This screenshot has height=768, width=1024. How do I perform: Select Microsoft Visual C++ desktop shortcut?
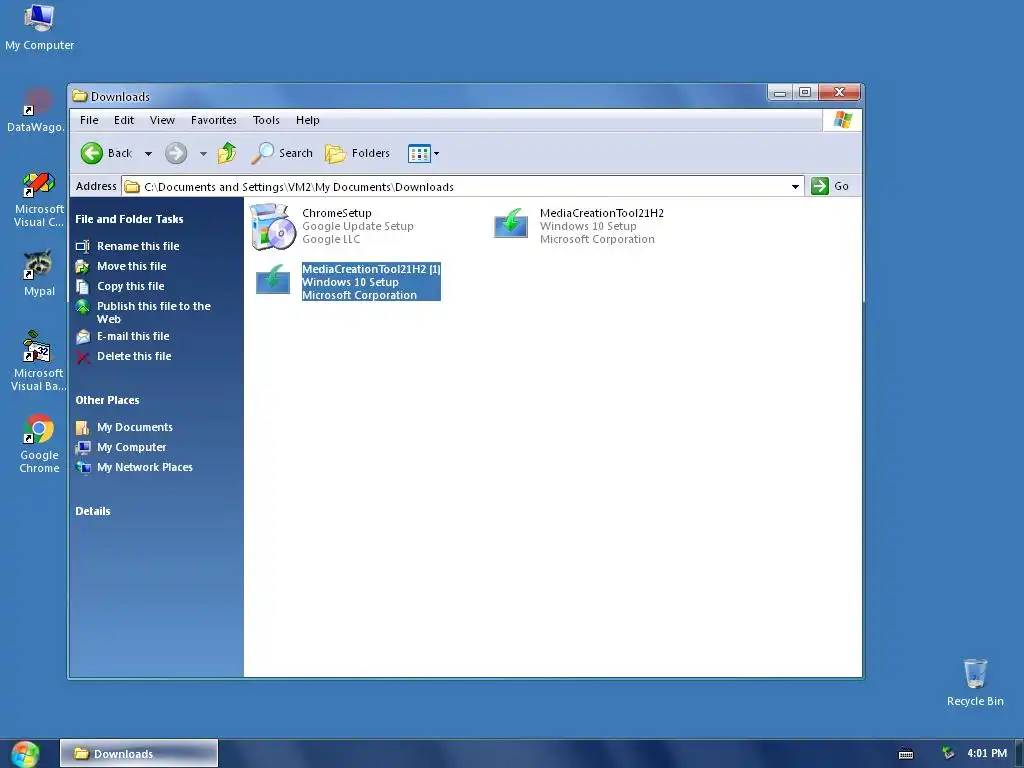39,200
